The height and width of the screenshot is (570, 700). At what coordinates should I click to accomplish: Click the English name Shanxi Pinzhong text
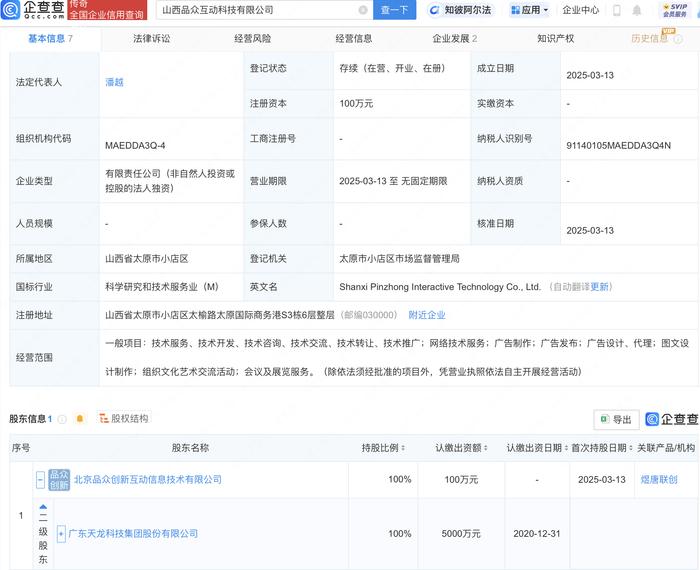pos(440,287)
